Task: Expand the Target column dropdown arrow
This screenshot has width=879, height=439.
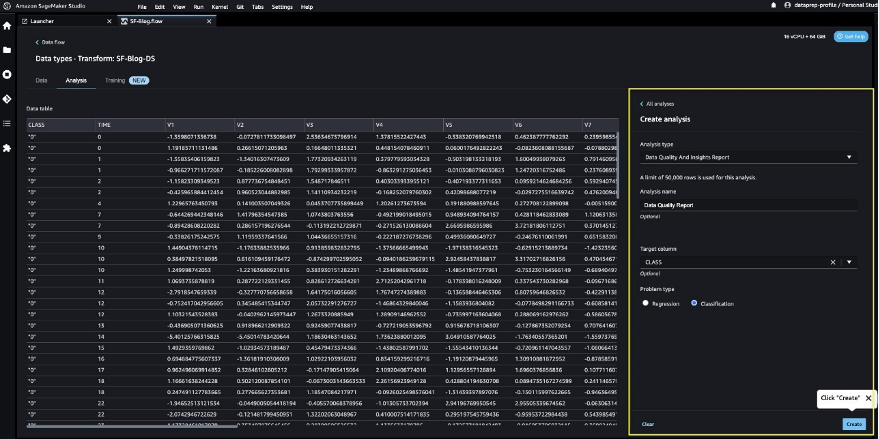Action: tap(849, 262)
